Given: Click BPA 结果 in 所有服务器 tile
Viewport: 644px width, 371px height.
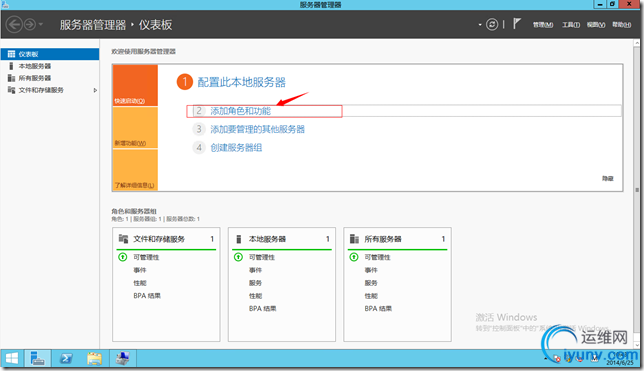Looking at the screenshot, I should tap(378, 309).
